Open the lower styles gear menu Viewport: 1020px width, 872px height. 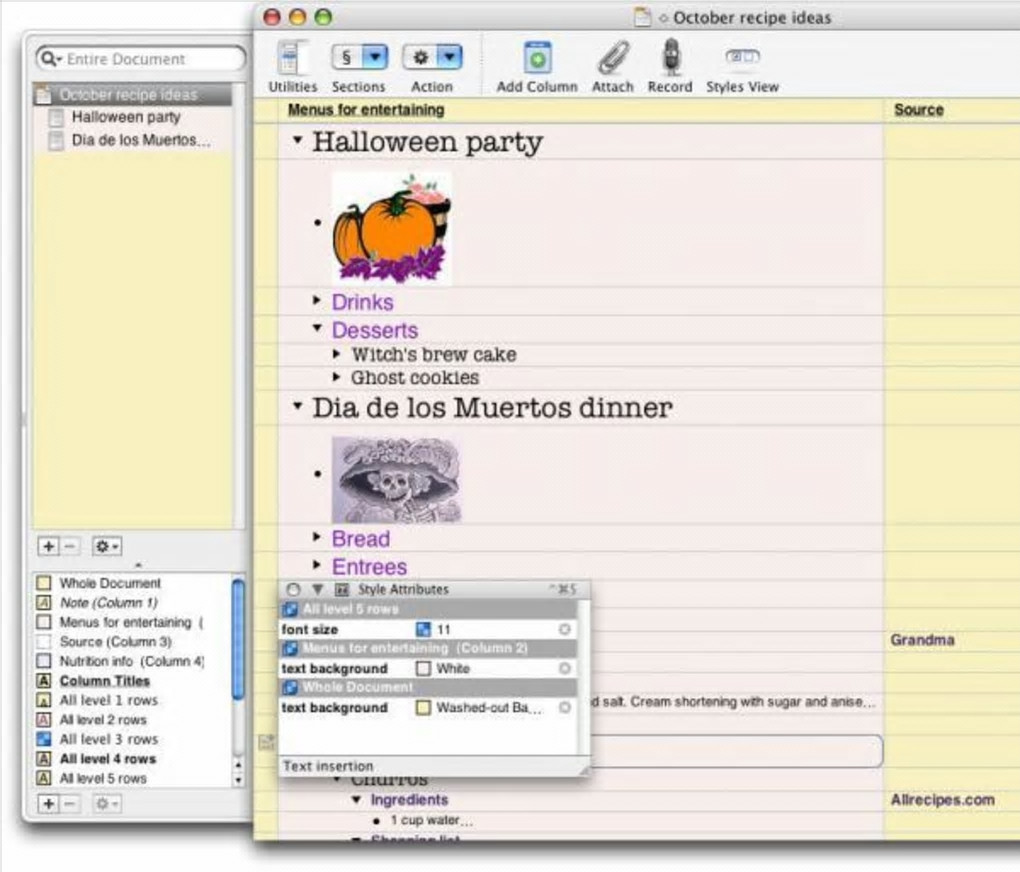click(x=107, y=804)
